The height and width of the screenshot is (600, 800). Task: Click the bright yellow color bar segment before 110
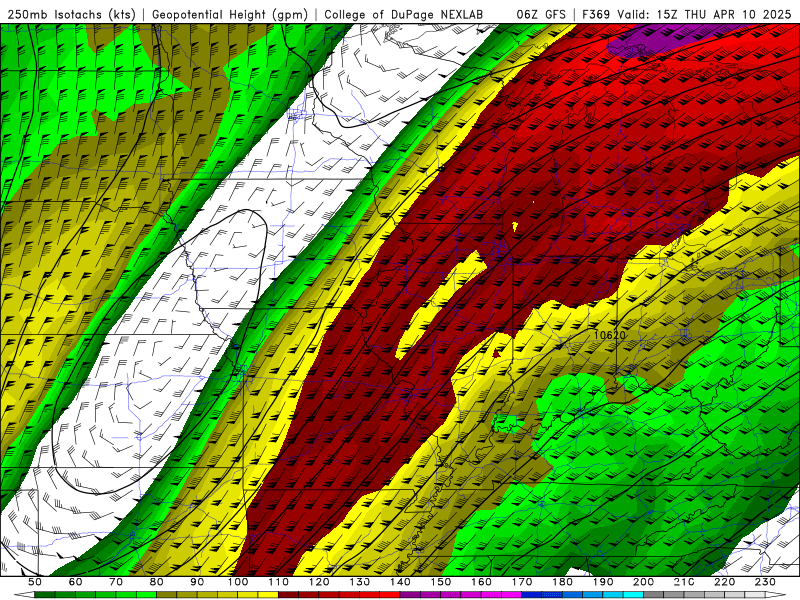coord(268,595)
